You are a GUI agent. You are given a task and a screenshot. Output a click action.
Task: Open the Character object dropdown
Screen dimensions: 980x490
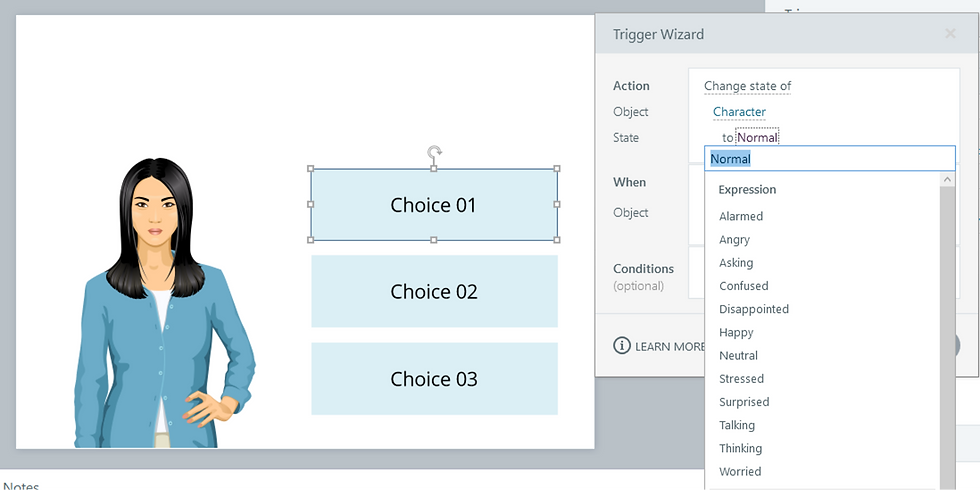click(x=739, y=112)
